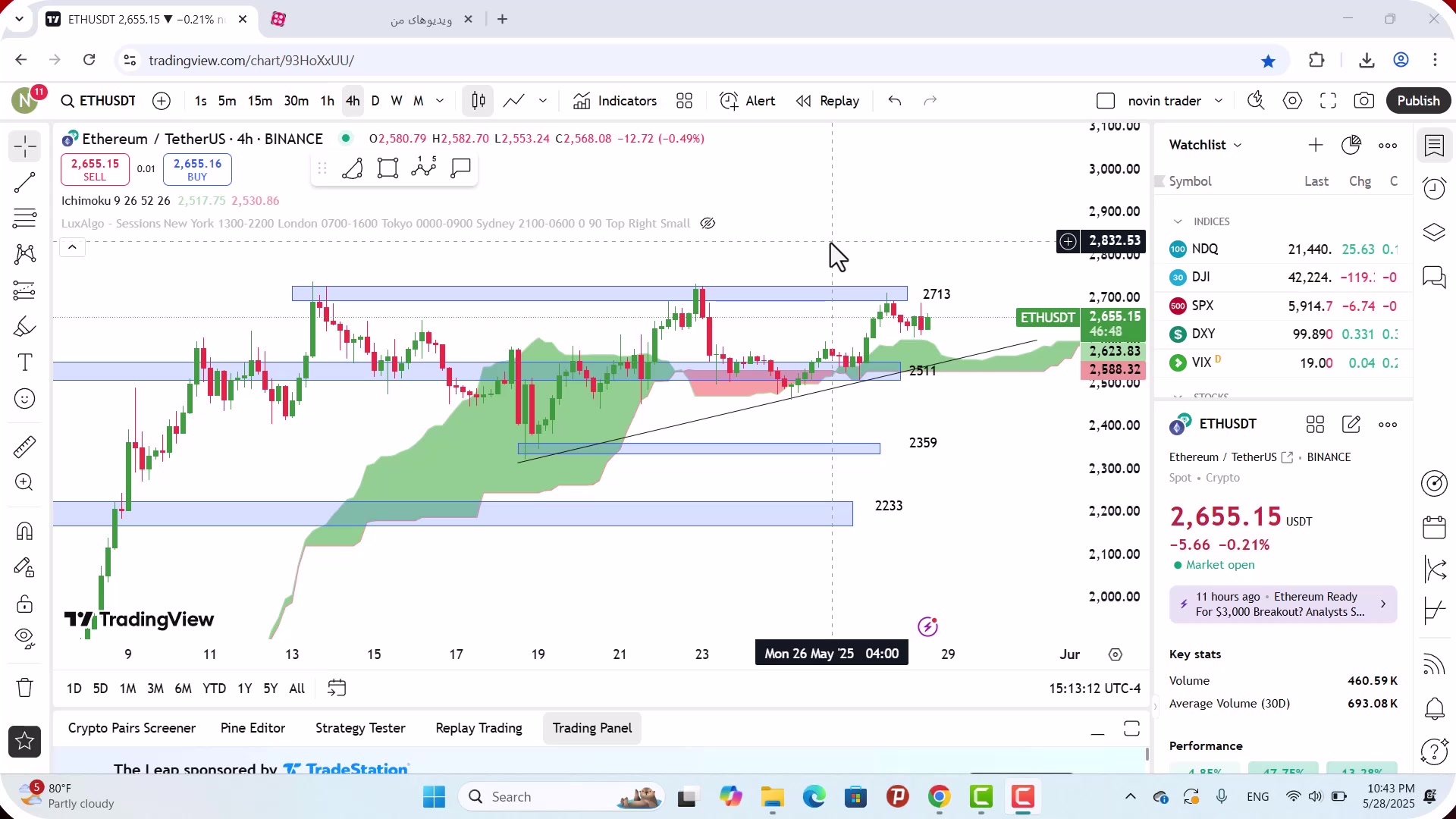This screenshot has width=1456, height=819.
Task: Open forecasting and measurement tools
Action: [x=24, y=290]
